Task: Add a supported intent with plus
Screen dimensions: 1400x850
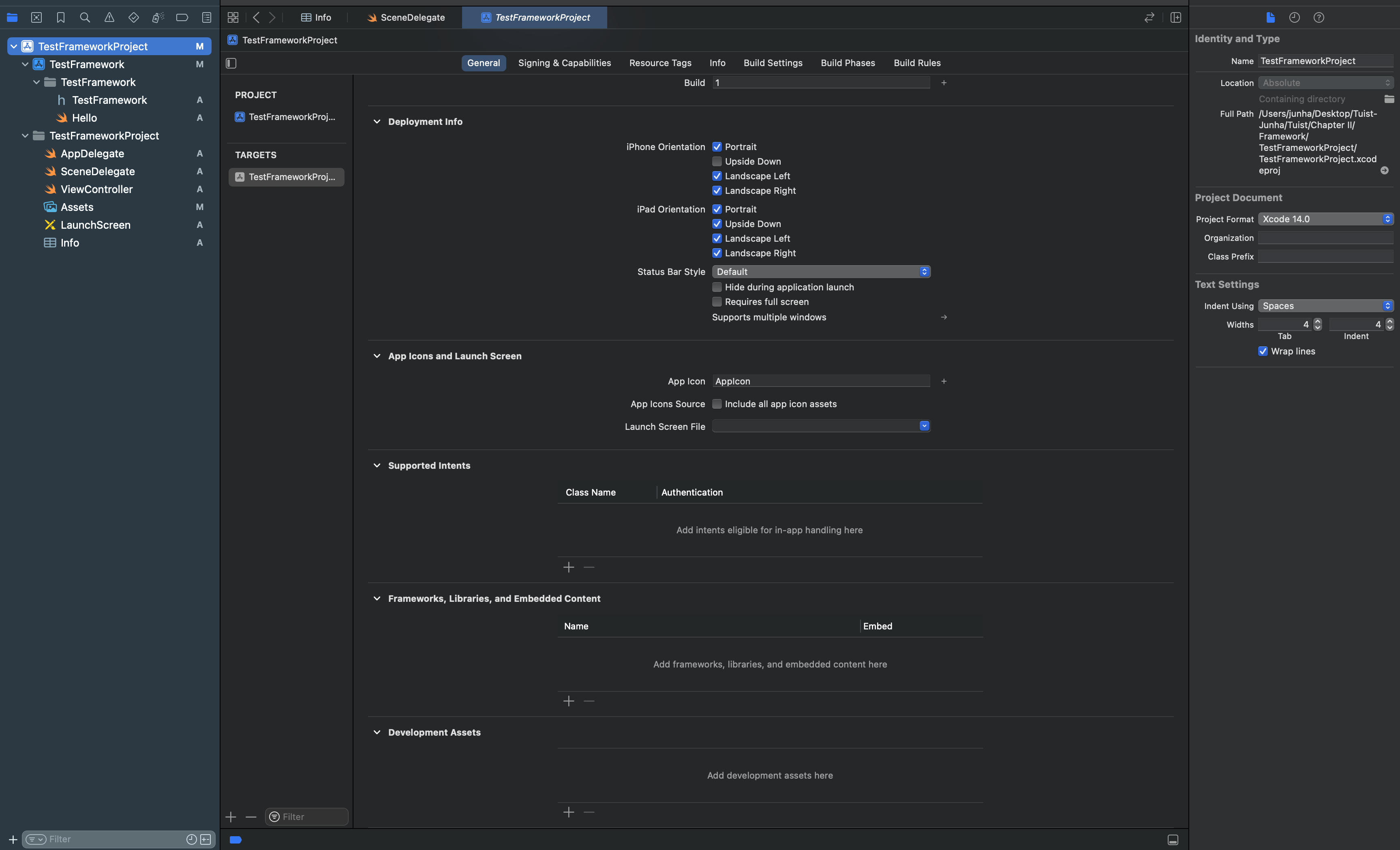Action: point(569,567)
